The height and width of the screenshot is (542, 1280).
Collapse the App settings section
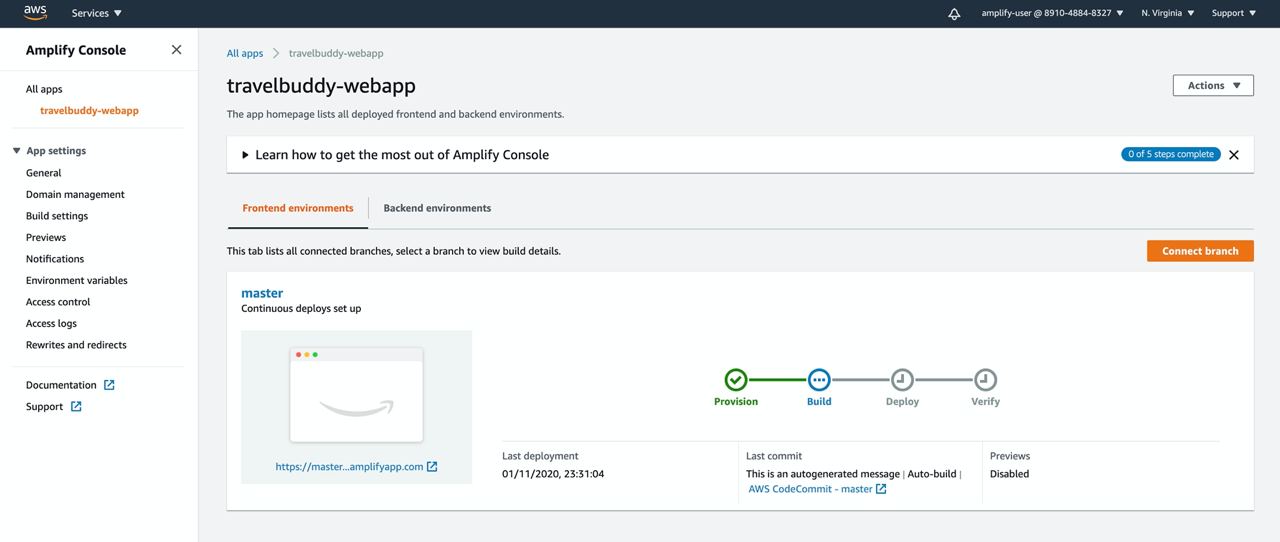point(17,151)
